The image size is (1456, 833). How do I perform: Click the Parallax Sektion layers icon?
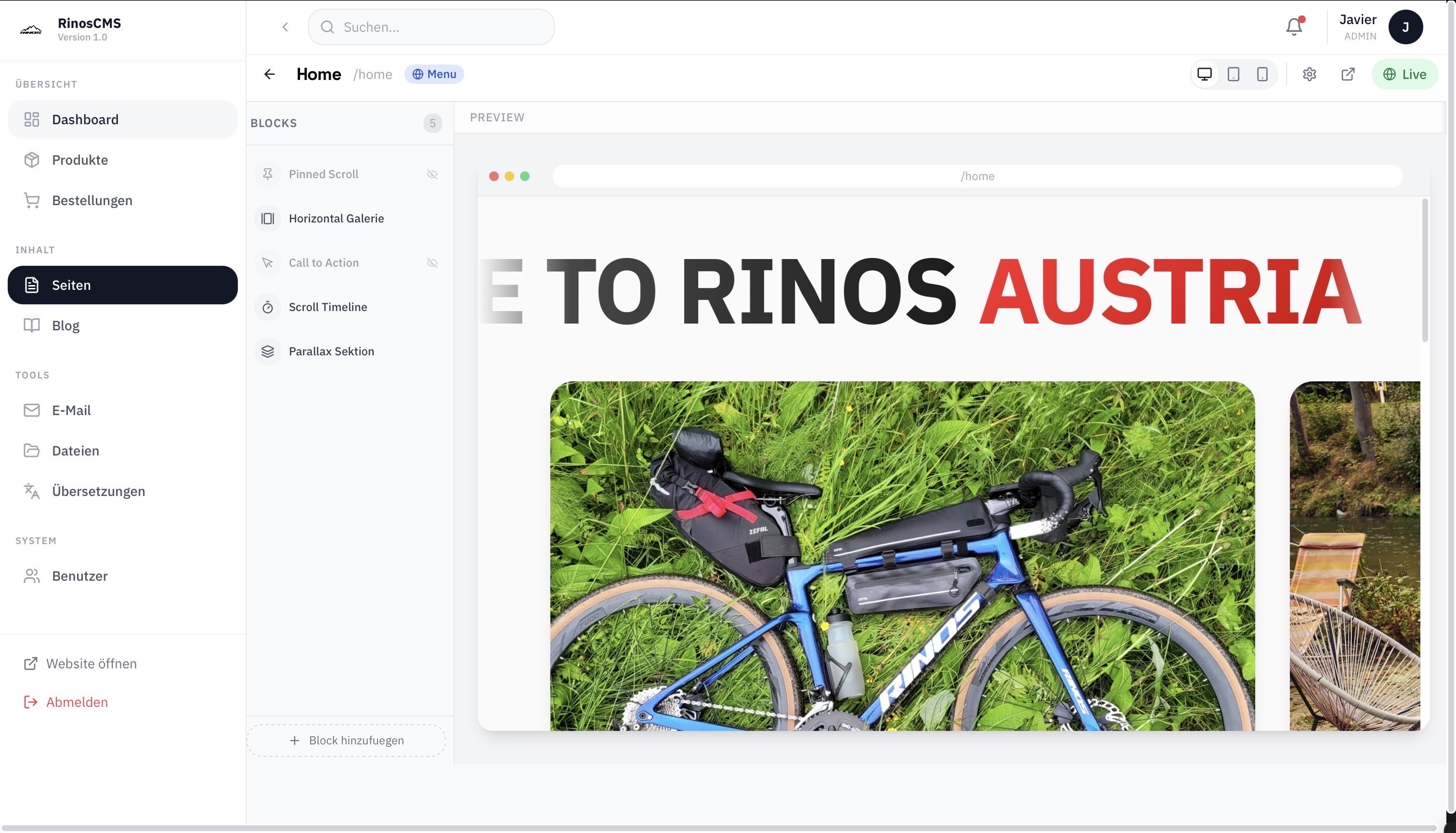point(267,351)
